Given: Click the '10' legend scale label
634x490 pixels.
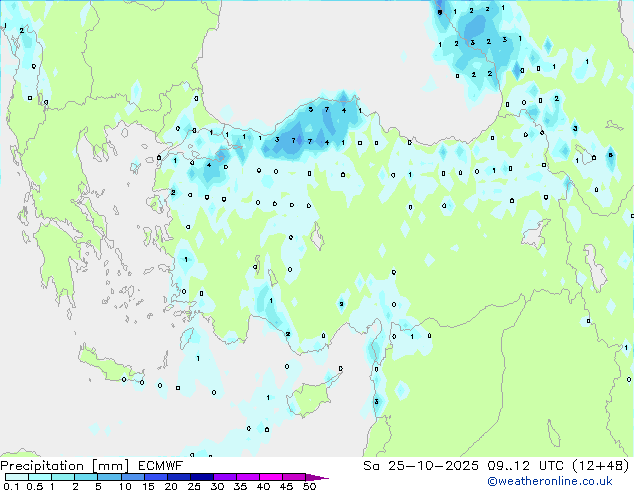Looking at the screenshot, I should 125,486.
